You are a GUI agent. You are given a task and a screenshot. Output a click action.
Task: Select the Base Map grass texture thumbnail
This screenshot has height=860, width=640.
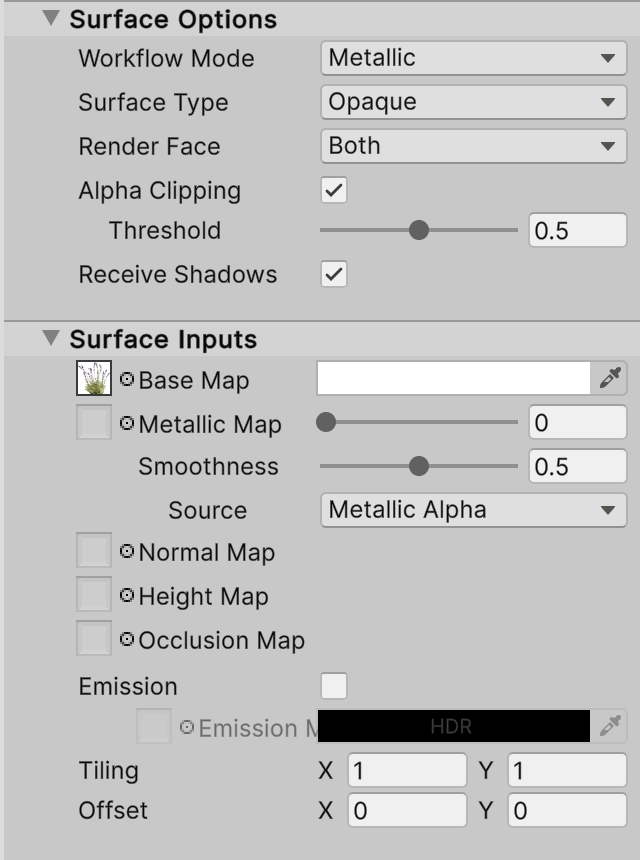(94, 379)
